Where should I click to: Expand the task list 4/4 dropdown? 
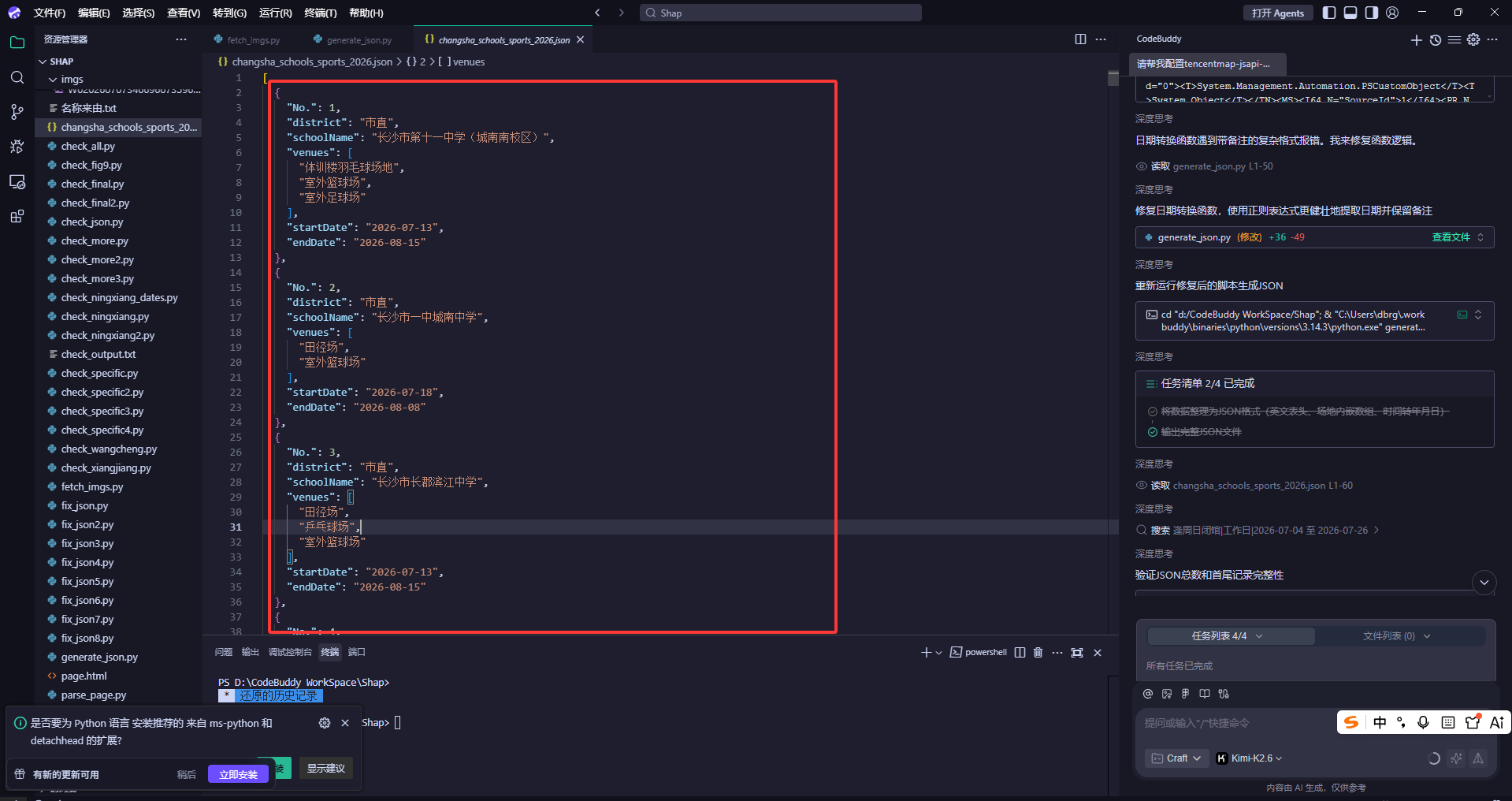[1231, 636]
